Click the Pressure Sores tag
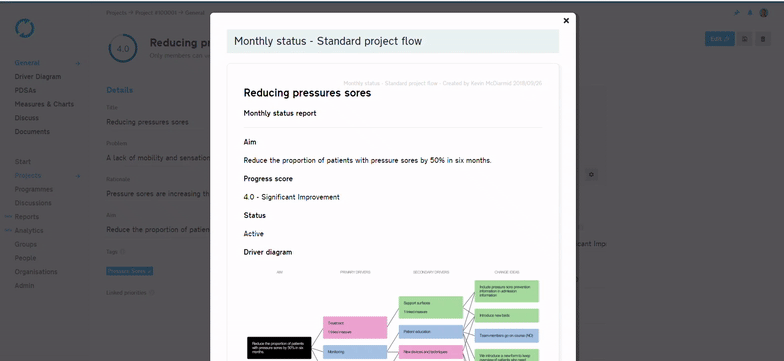 [x=130, y=271]
